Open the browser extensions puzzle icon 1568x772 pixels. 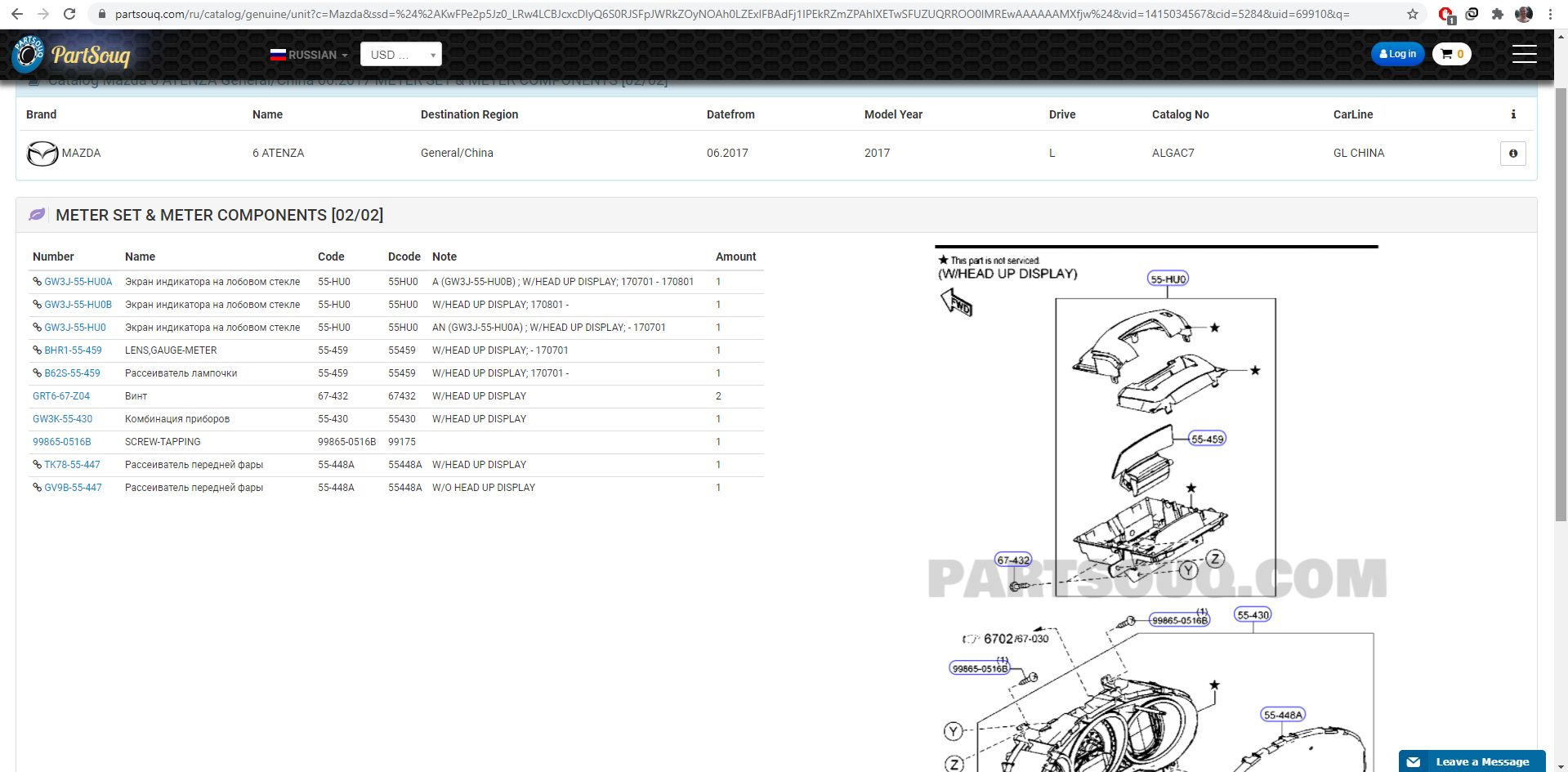(1497, 14)
